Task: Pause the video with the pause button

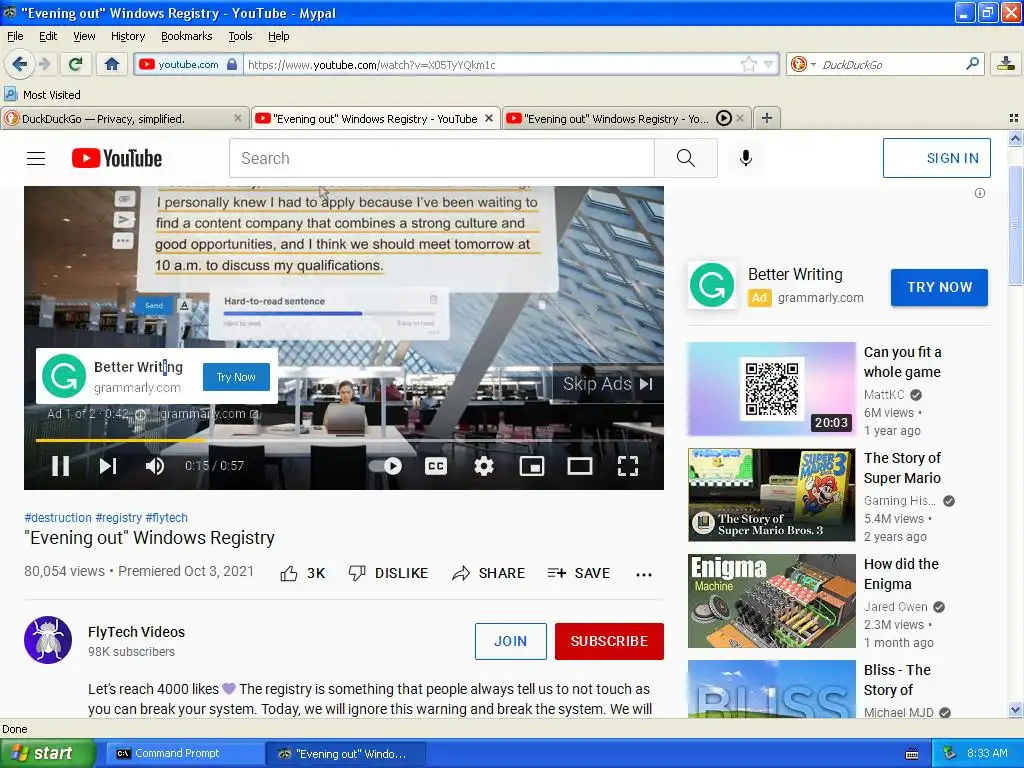Action: coord(61,466)
